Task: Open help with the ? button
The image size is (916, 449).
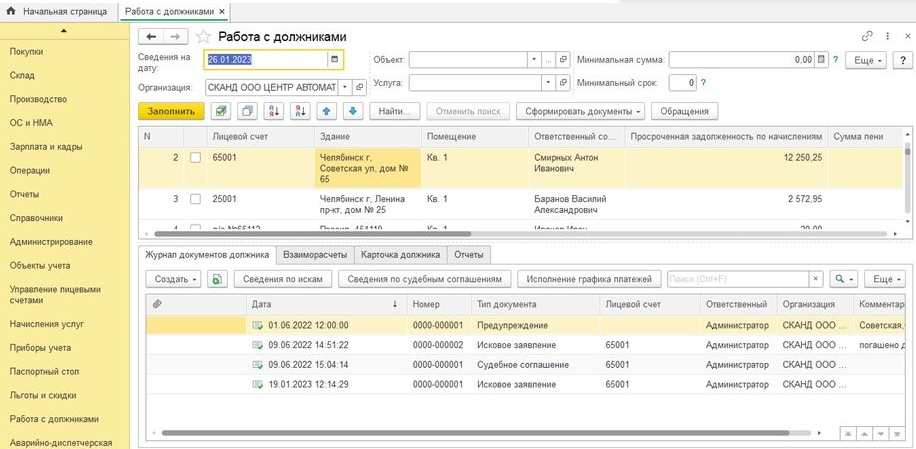Action: pyautogui.click(x=902, y=60)
